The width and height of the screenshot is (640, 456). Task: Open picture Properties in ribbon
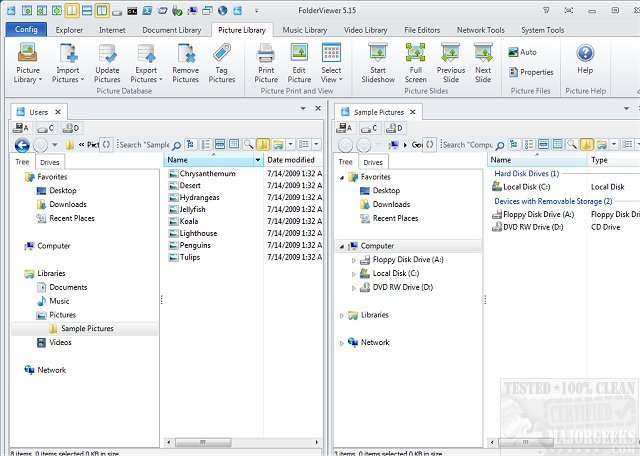pos(531,72)
